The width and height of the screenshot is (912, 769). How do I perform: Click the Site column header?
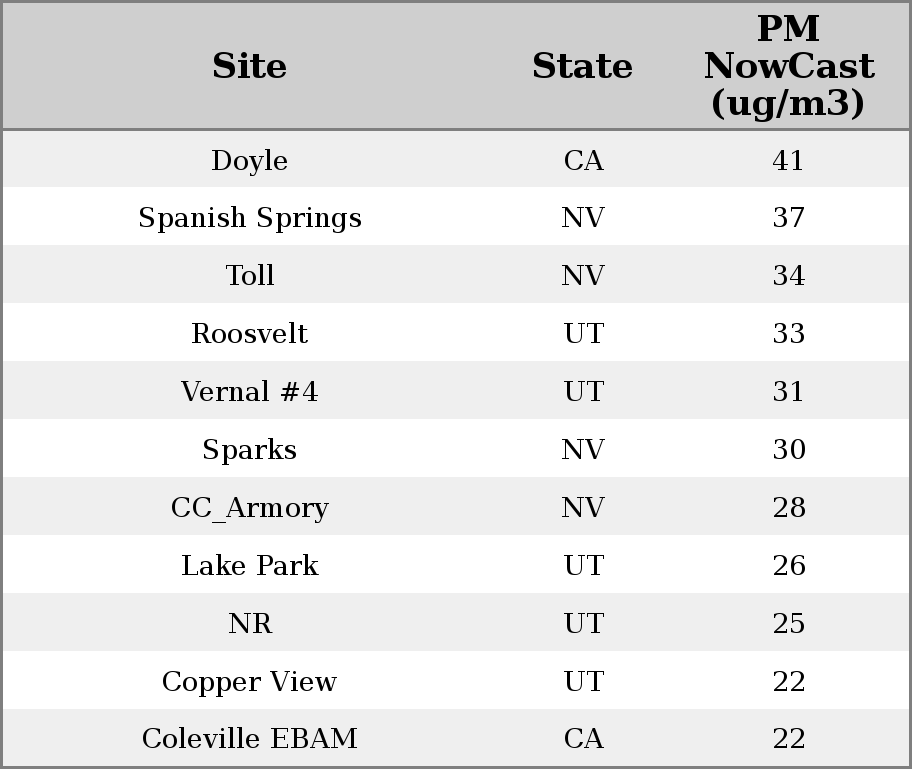pos(250,66)
